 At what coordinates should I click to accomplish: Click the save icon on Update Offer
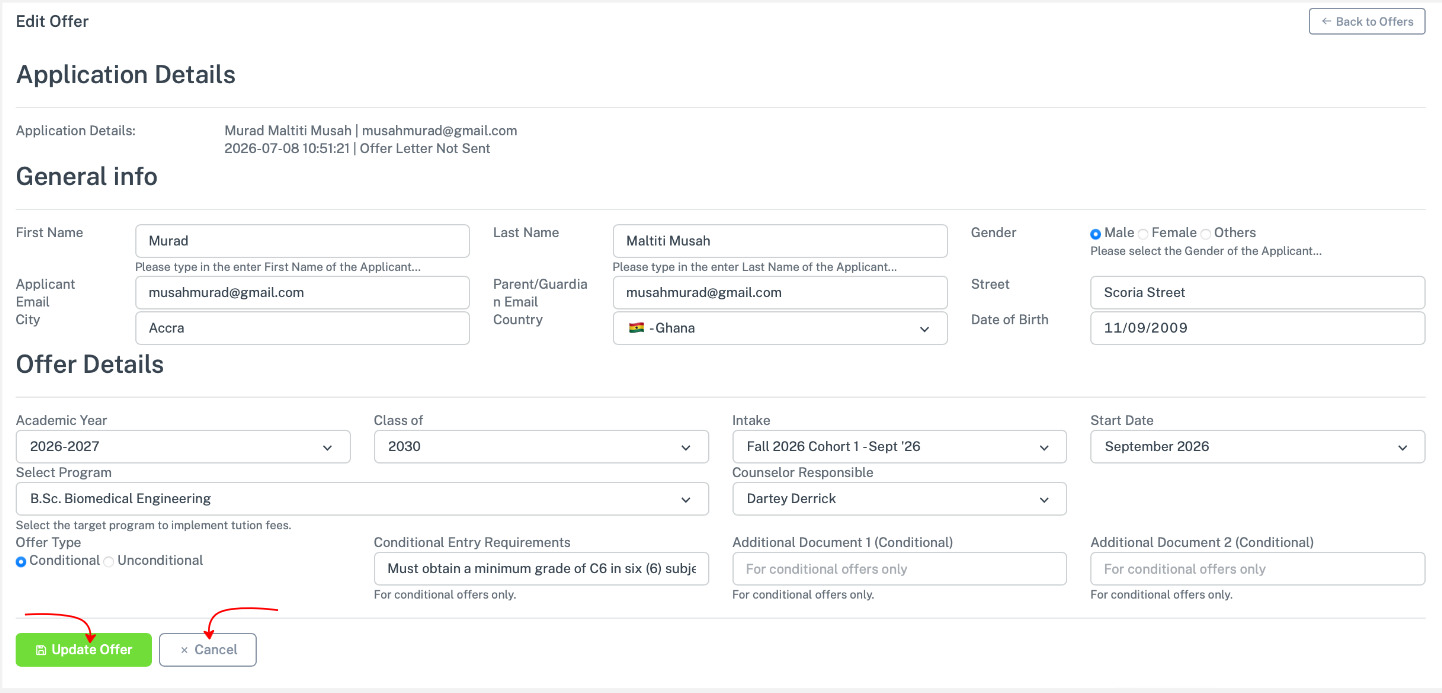(x=40, y=650)
